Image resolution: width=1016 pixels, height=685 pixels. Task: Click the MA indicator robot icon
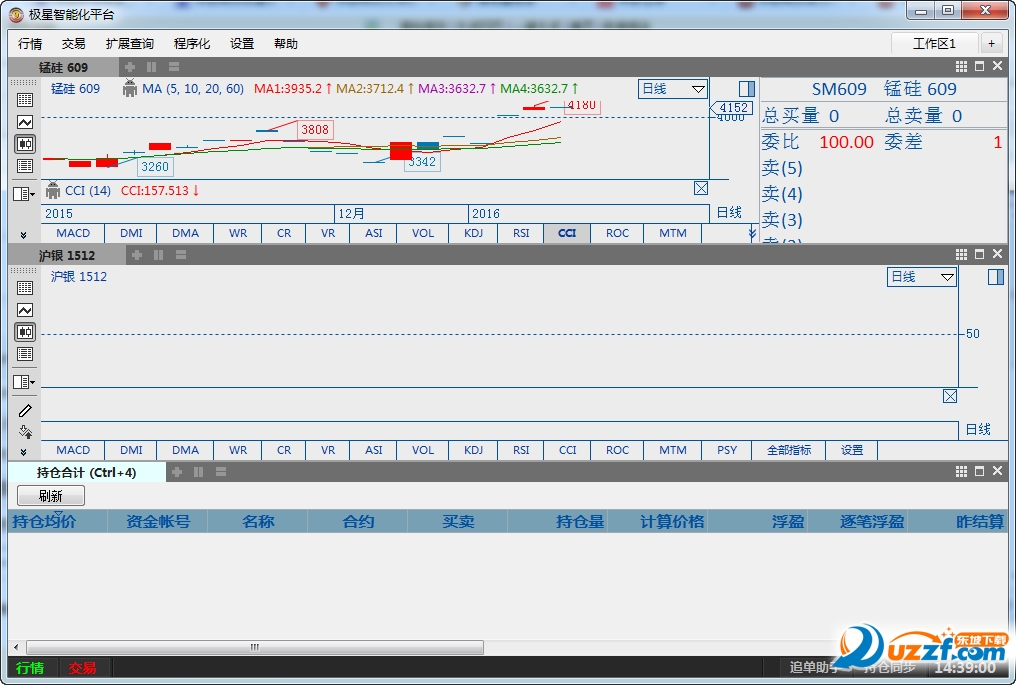coord(130,89)
